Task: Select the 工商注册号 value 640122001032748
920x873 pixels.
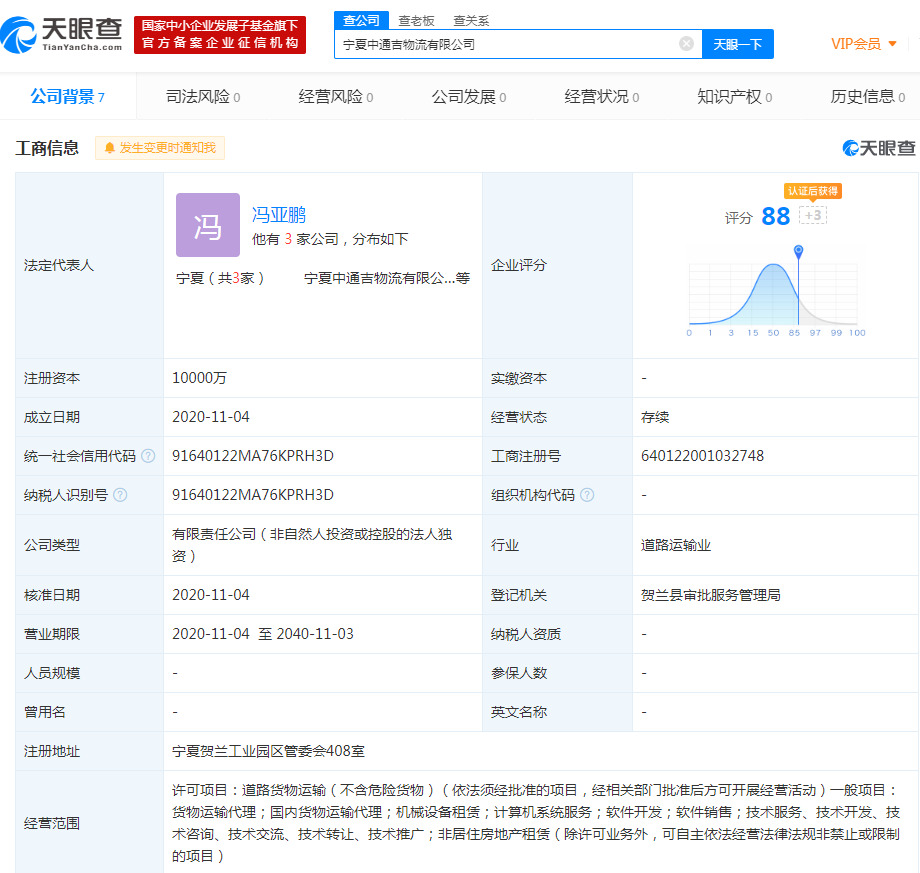Action: 702,456
